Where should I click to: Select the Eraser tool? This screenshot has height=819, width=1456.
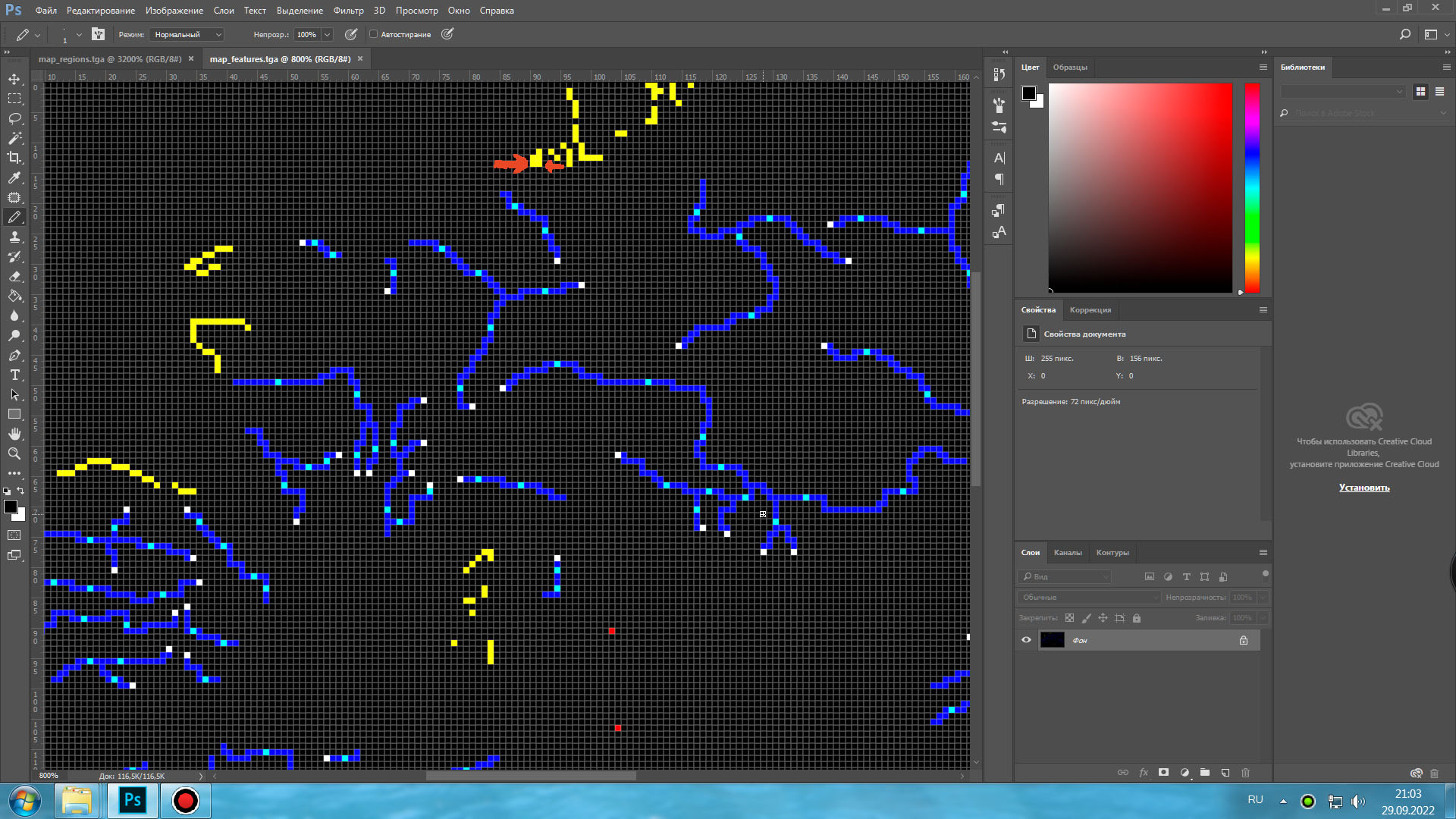pos(14,276)
